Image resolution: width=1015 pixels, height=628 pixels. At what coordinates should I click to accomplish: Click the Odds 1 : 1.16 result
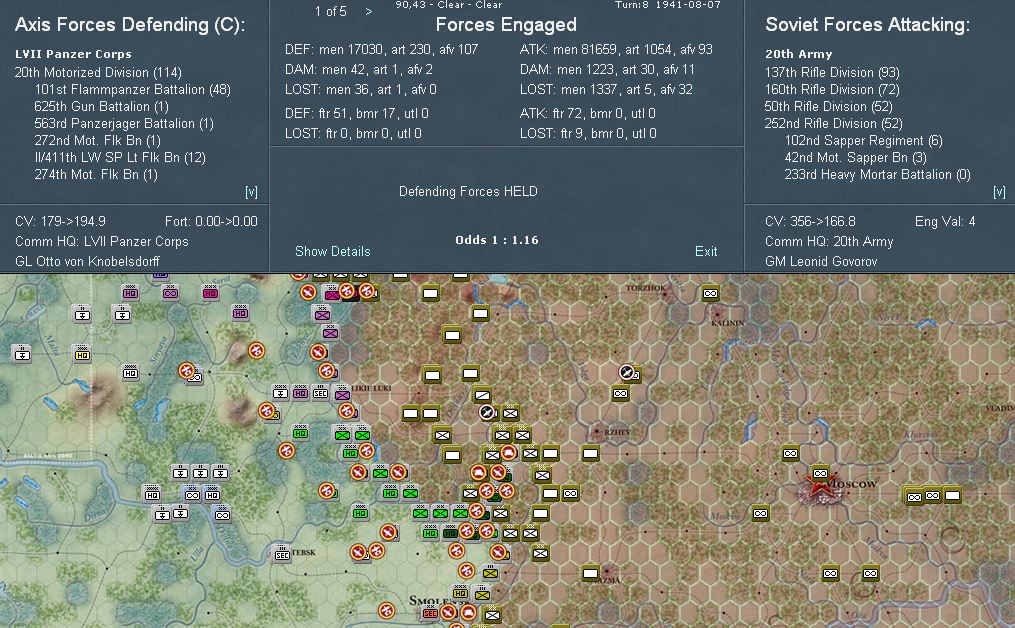point(496,240)
